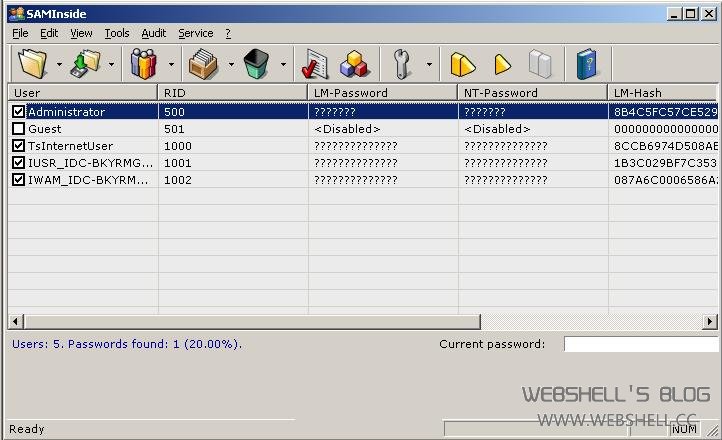
Task: Click the colorful users group icon
Action: pyautogui.click(x=144, y=64)
